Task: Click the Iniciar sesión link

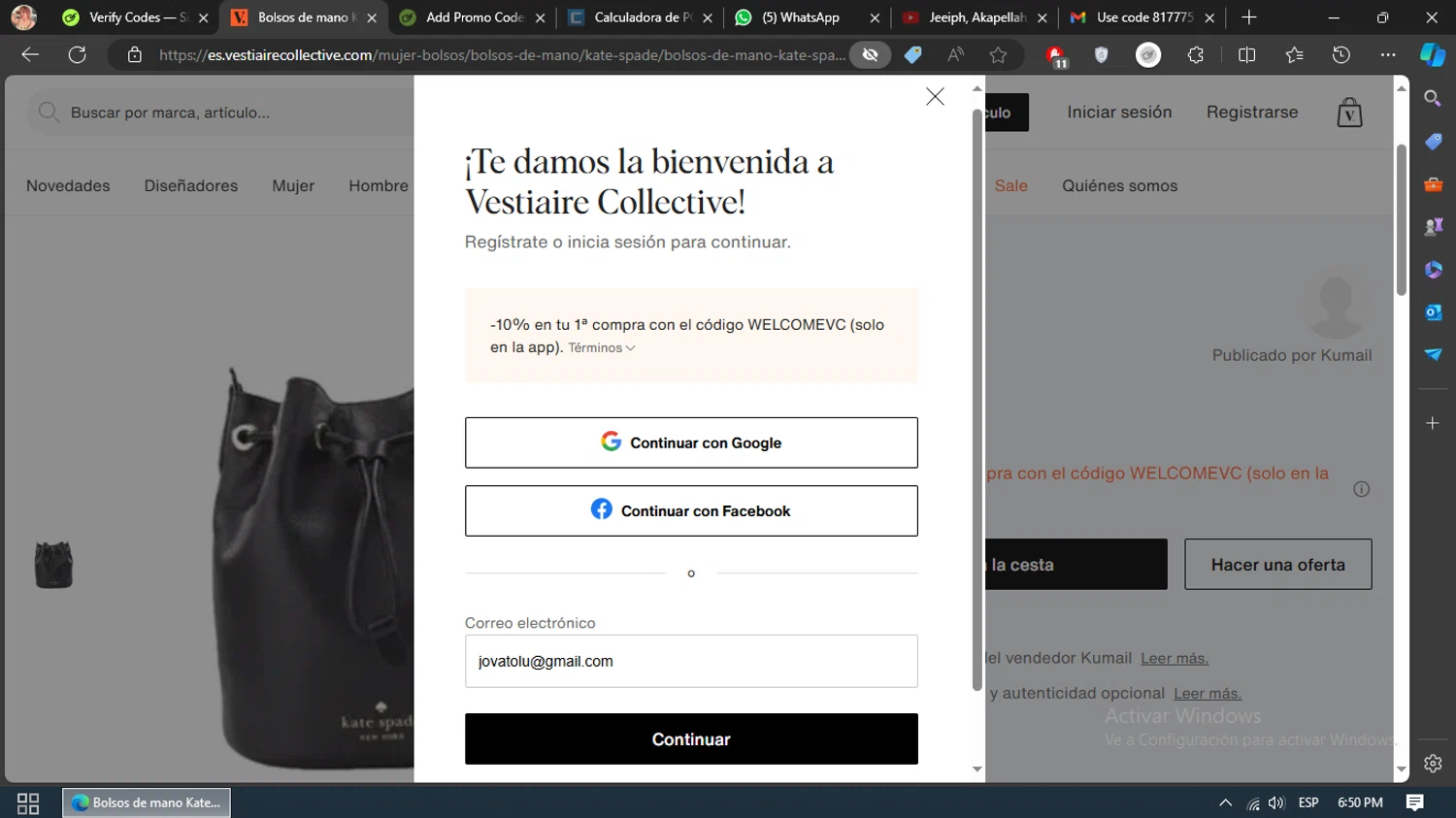Action: click(x=1119, y=112)
